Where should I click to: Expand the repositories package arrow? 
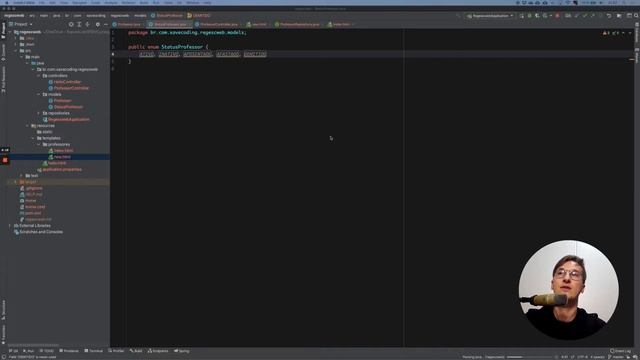pyautogui.click(x=39, y=113)
